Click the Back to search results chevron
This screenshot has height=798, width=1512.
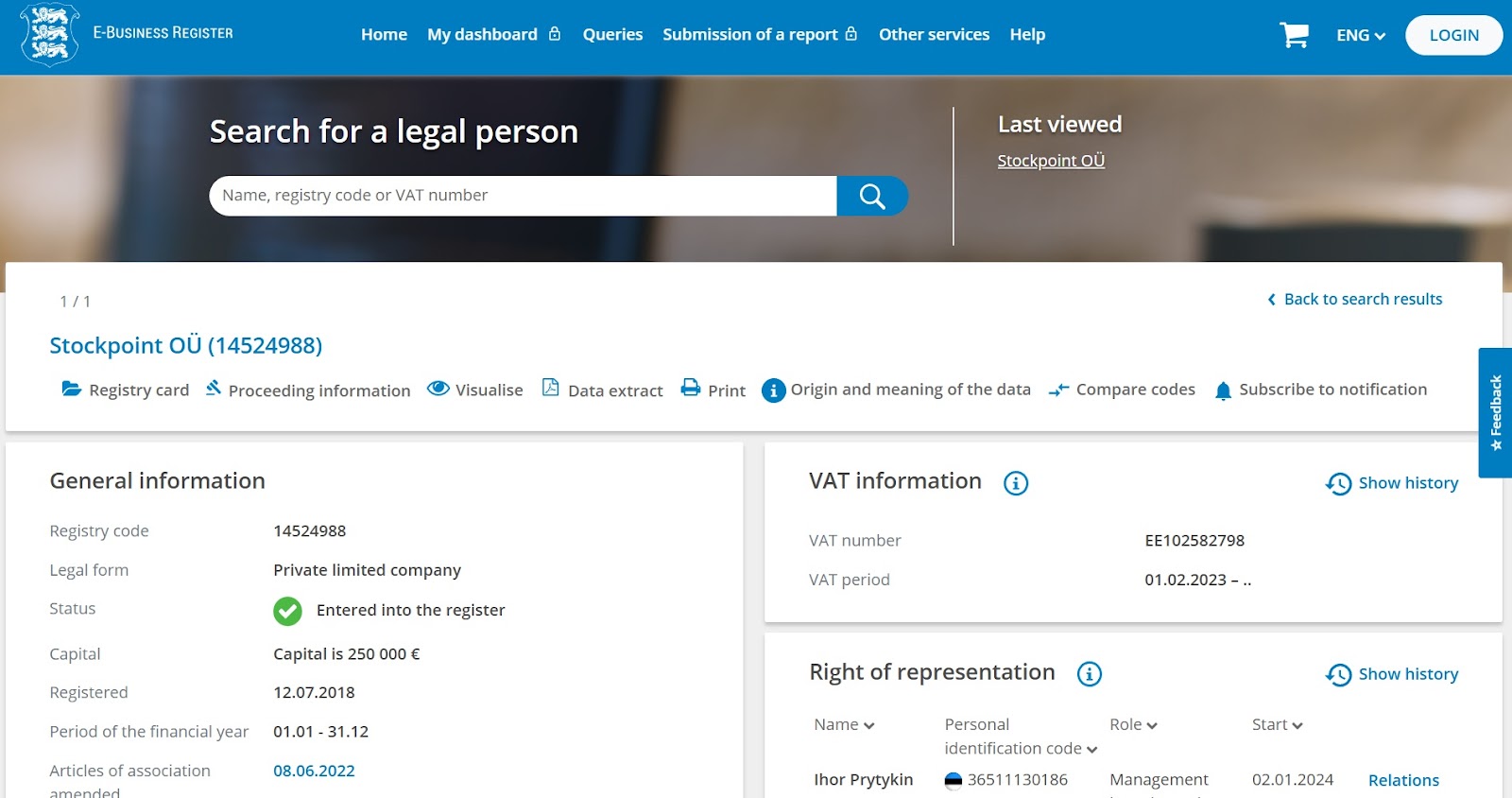[x=1271, y=300]
